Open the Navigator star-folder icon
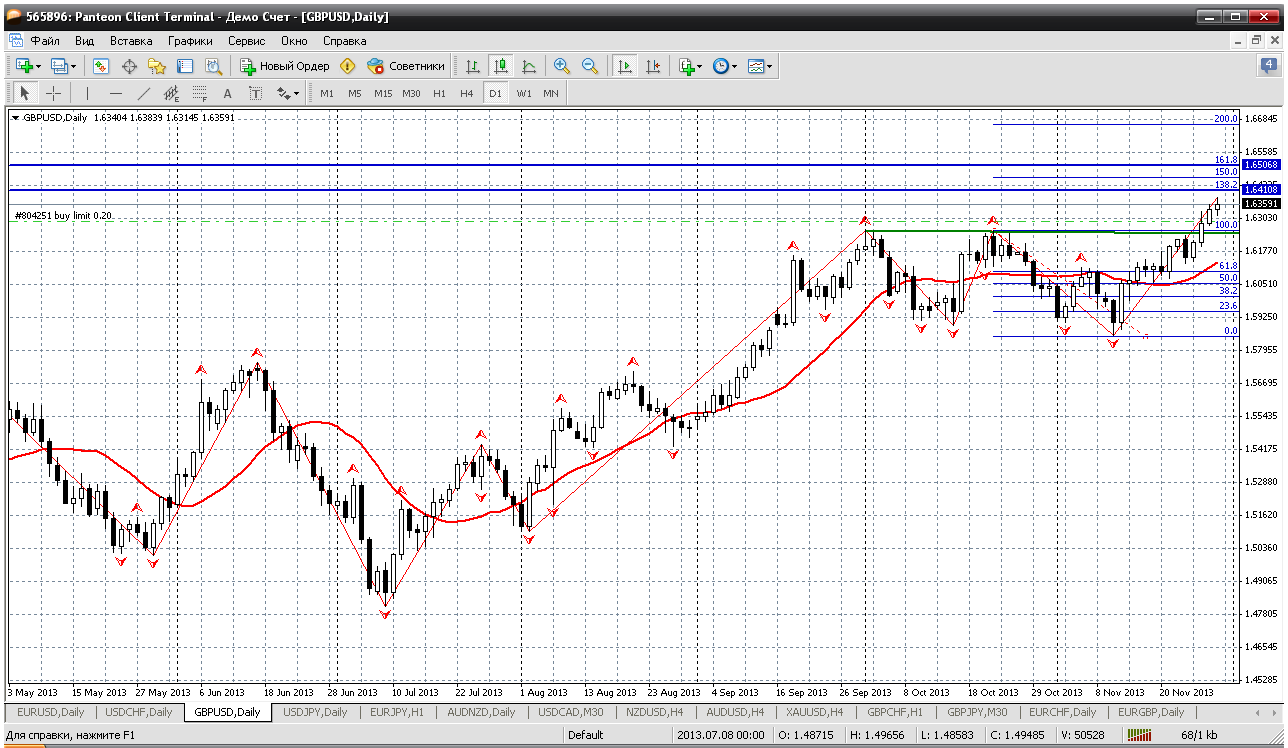1288x748 pixels. tap(157, 66)
